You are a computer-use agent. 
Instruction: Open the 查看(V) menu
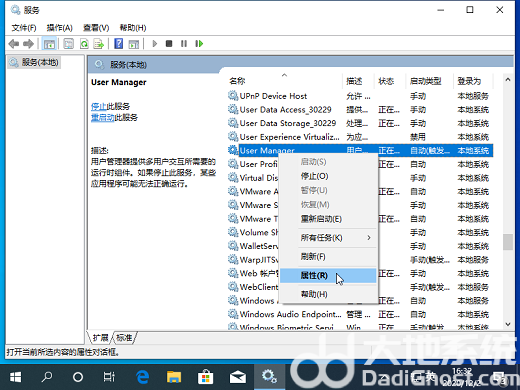pos(96,28)
